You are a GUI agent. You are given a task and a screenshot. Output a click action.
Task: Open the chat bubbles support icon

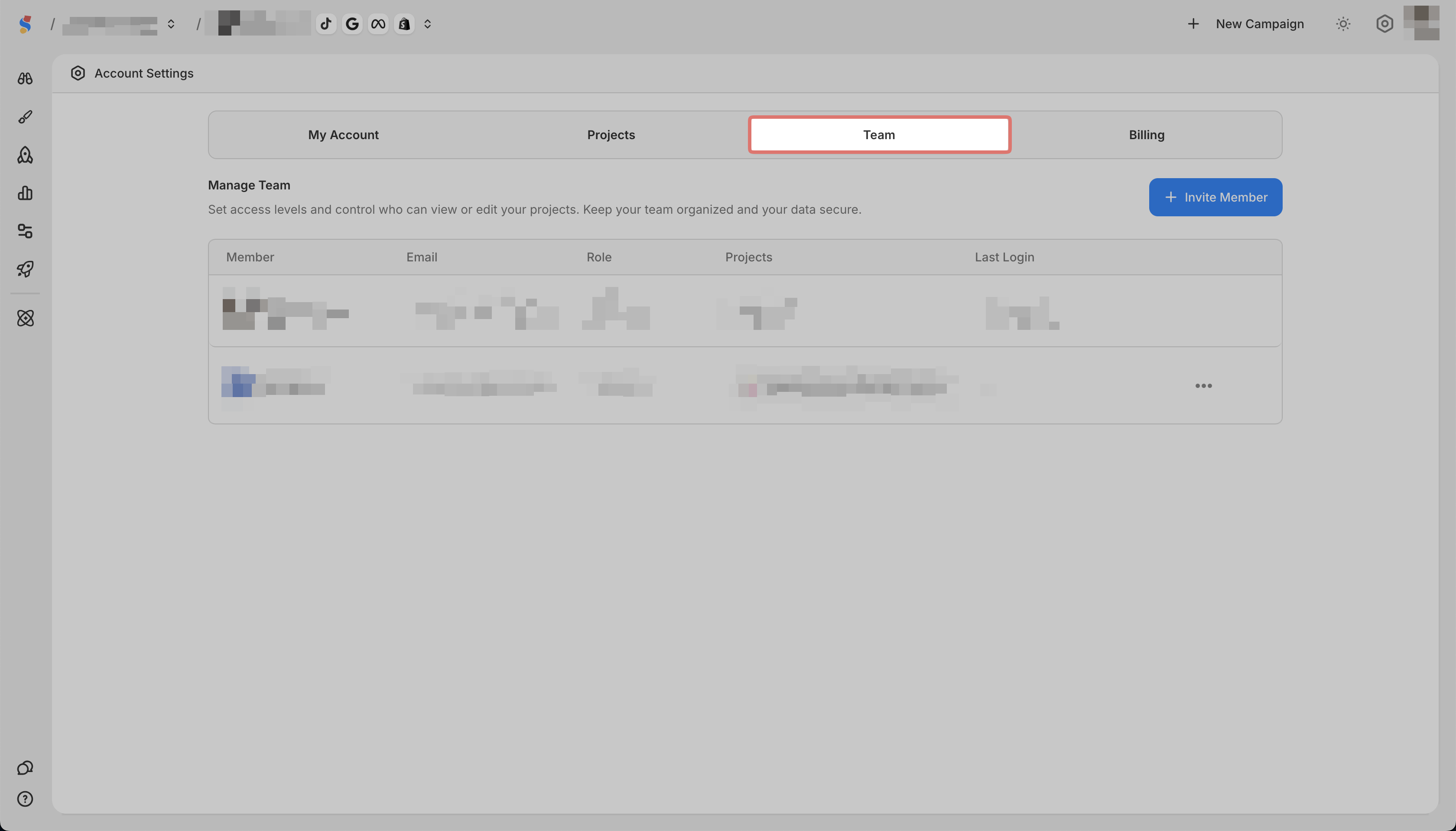[25, 768]
